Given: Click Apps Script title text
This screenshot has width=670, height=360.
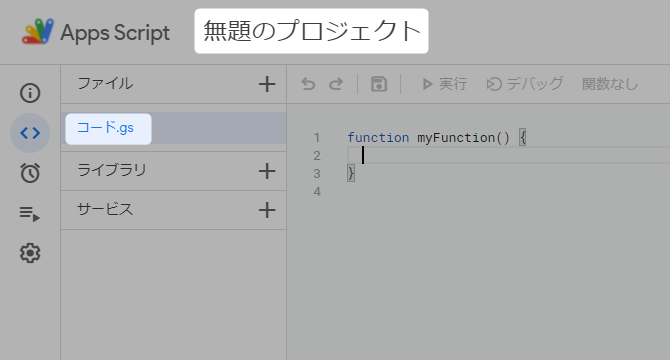Looking at the screenshot, I should (x=115, y=33).
